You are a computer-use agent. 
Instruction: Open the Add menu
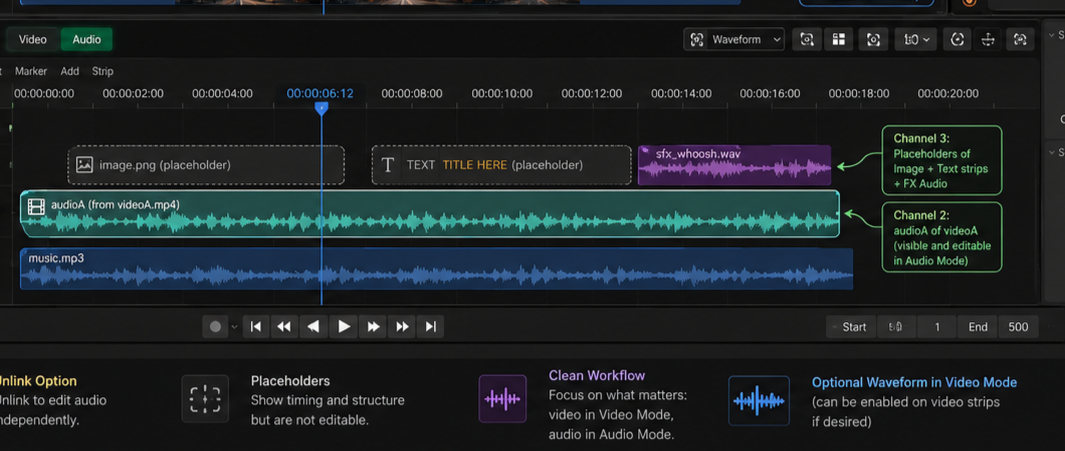click(70, 71)
